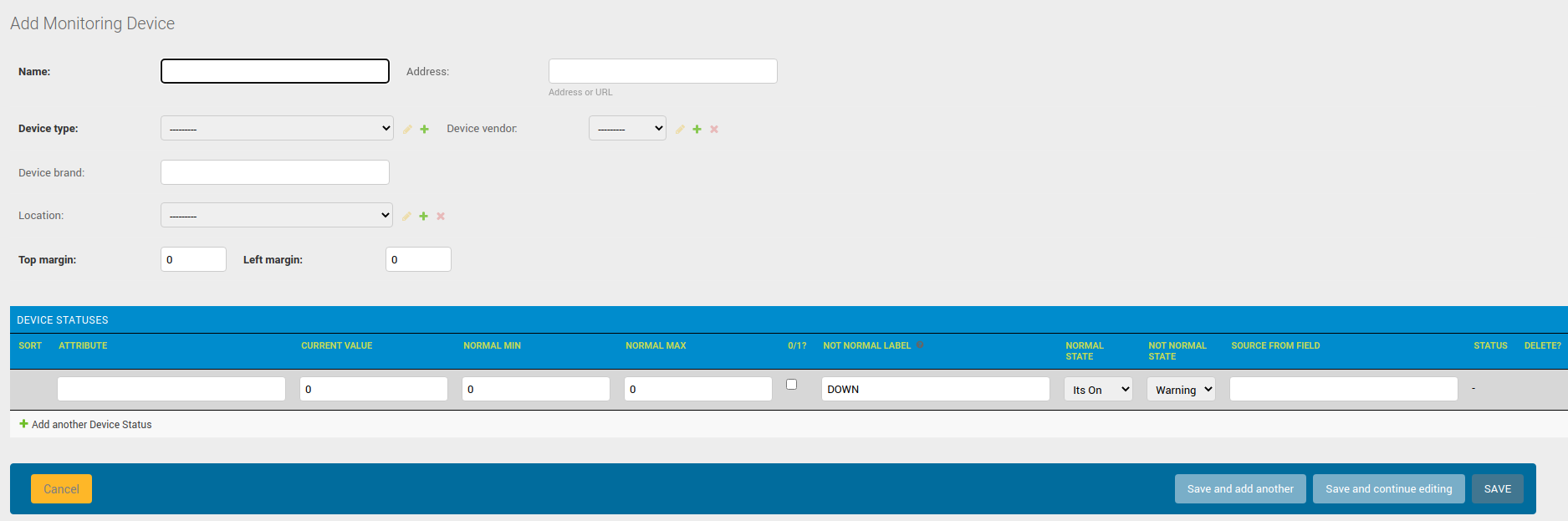Click Save and continue editing button
This screenshot has height=521, width=1568.
(x=1388, y=489)
